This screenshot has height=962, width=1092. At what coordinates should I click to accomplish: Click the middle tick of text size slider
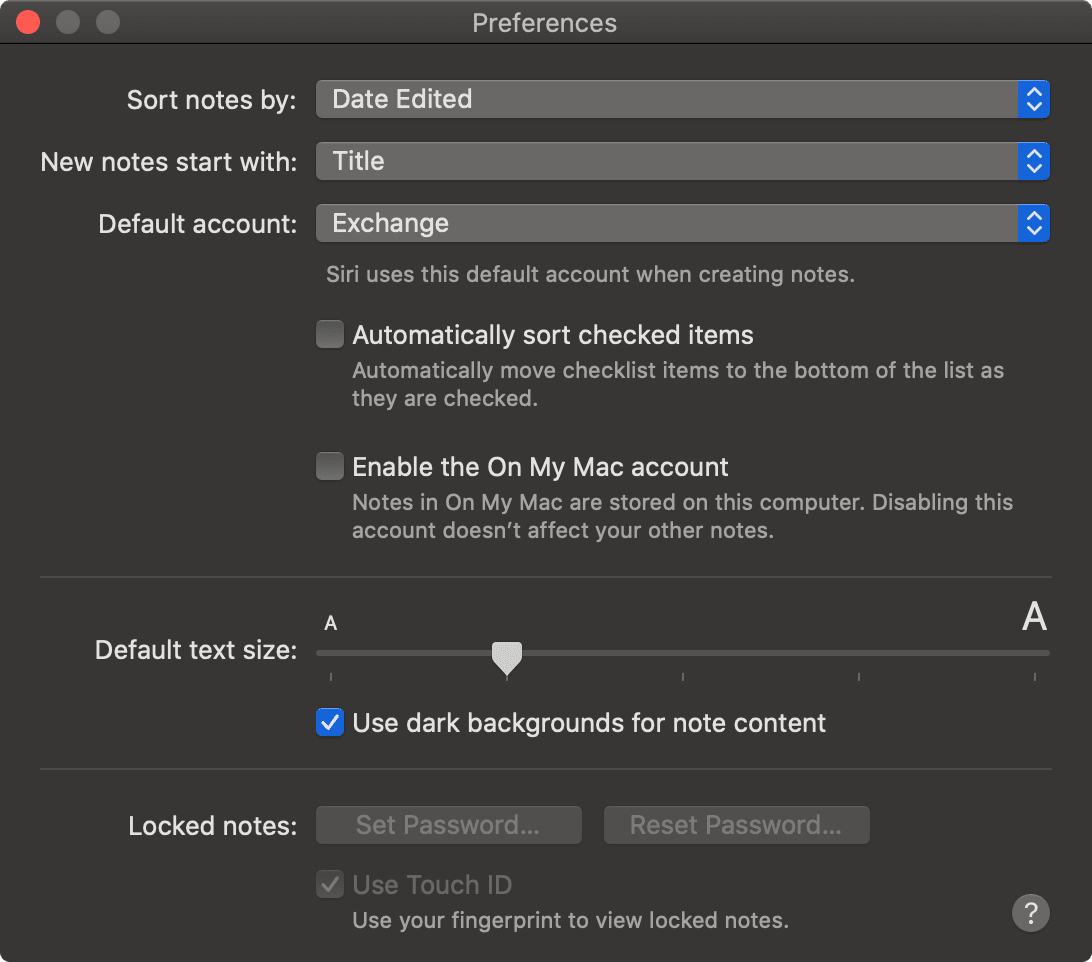pyautogui.click(x=683, y=676)
